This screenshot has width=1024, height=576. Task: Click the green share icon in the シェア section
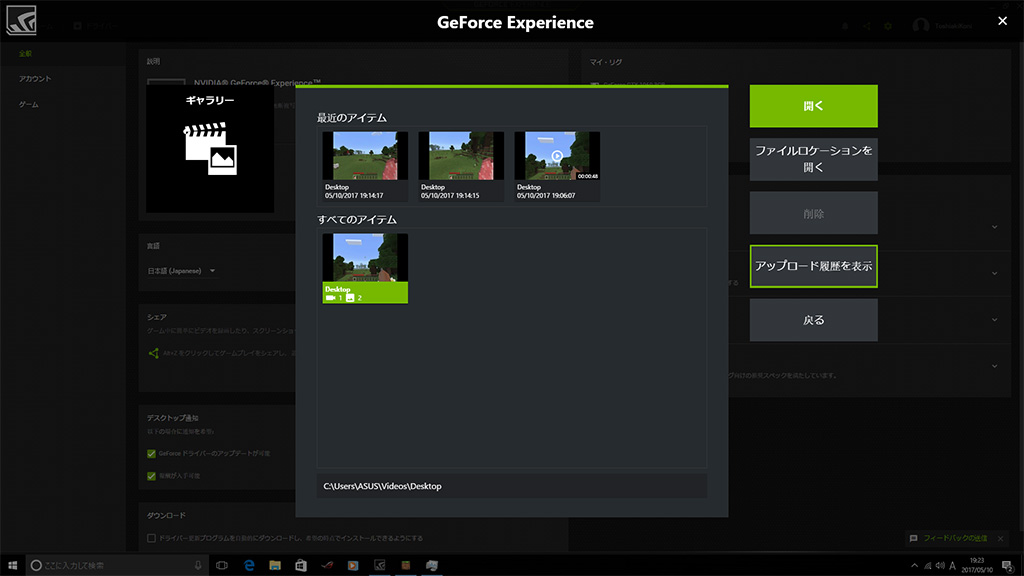[x=153, y=353]
